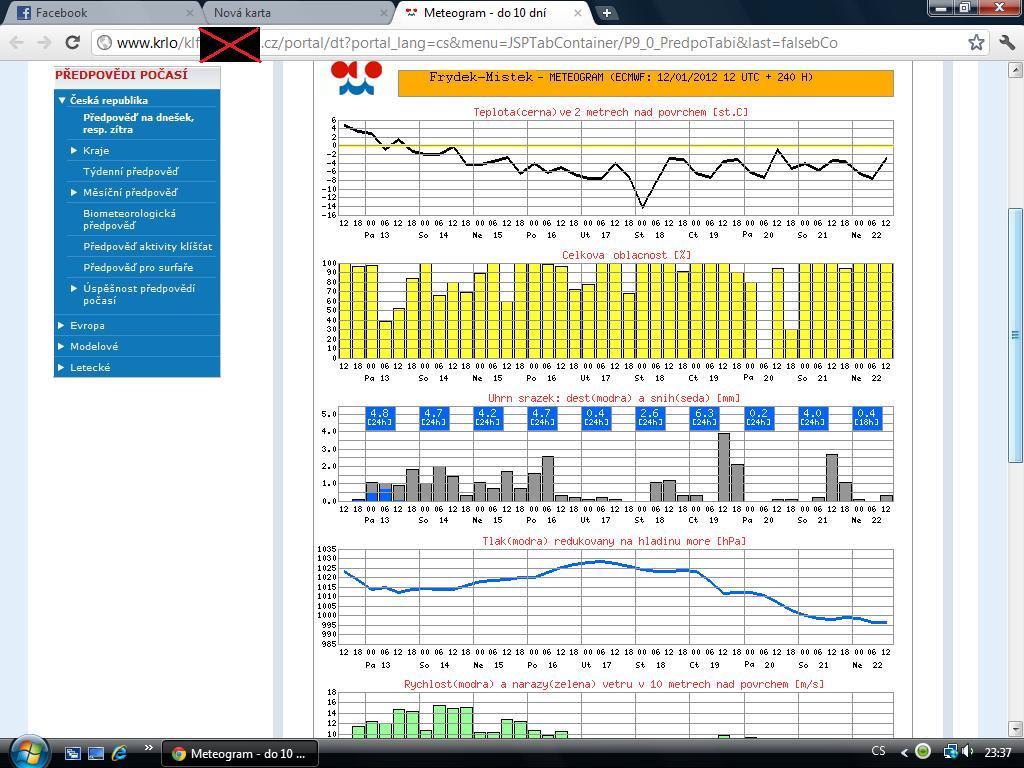Expand the Letecké sidebar section

(x=90, y=367)
